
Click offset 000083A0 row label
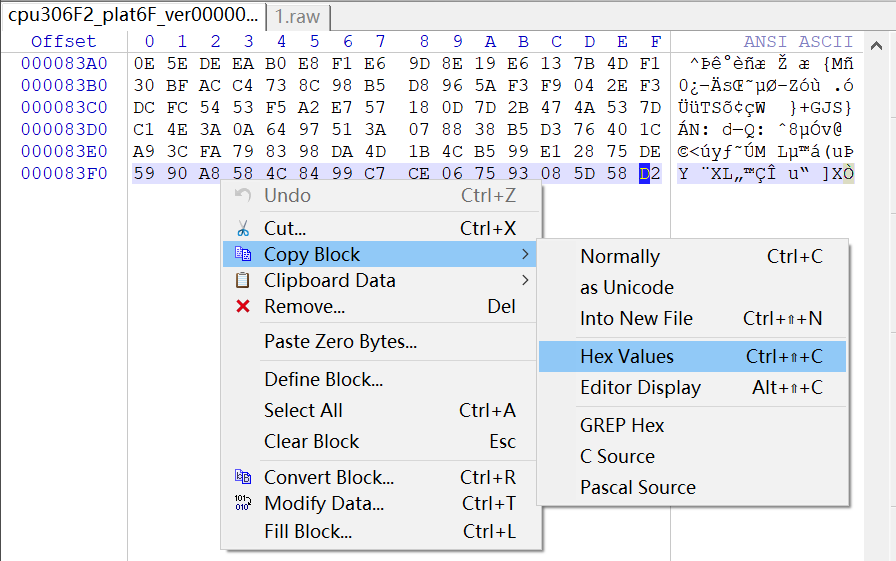(64, 63)
